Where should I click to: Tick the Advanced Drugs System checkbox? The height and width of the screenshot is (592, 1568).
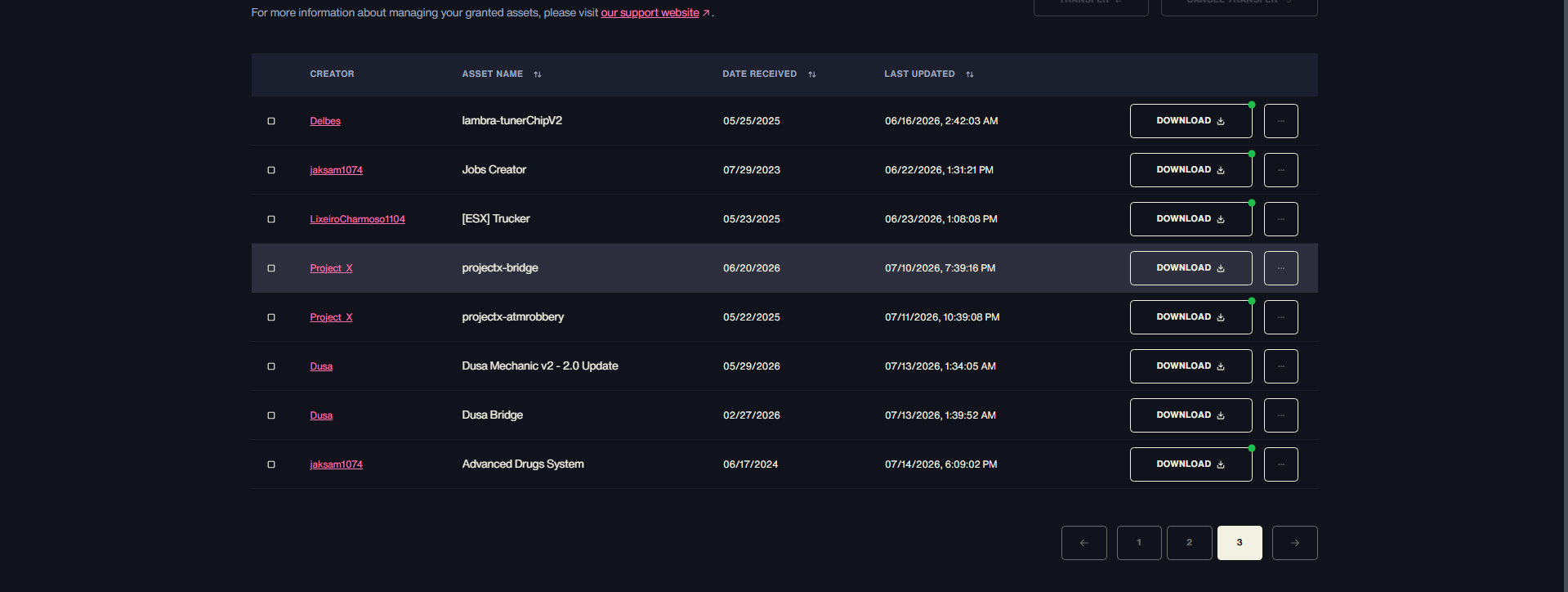pos(271,464)
